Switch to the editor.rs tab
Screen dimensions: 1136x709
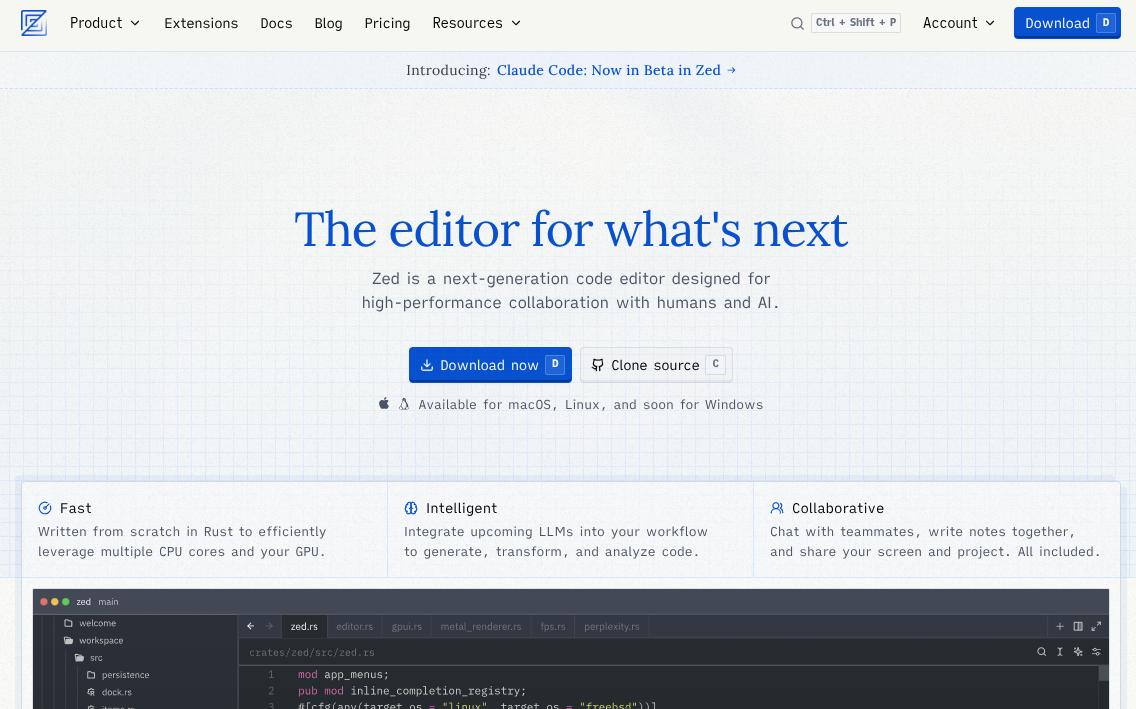tap(354, 626)
